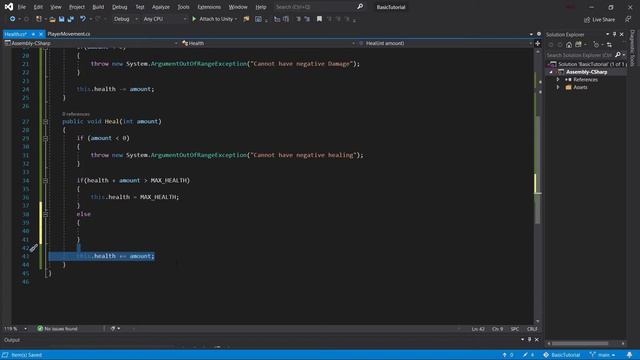Open the Build menu
Viewport: 640px width, 360px height.
(98, 7)
